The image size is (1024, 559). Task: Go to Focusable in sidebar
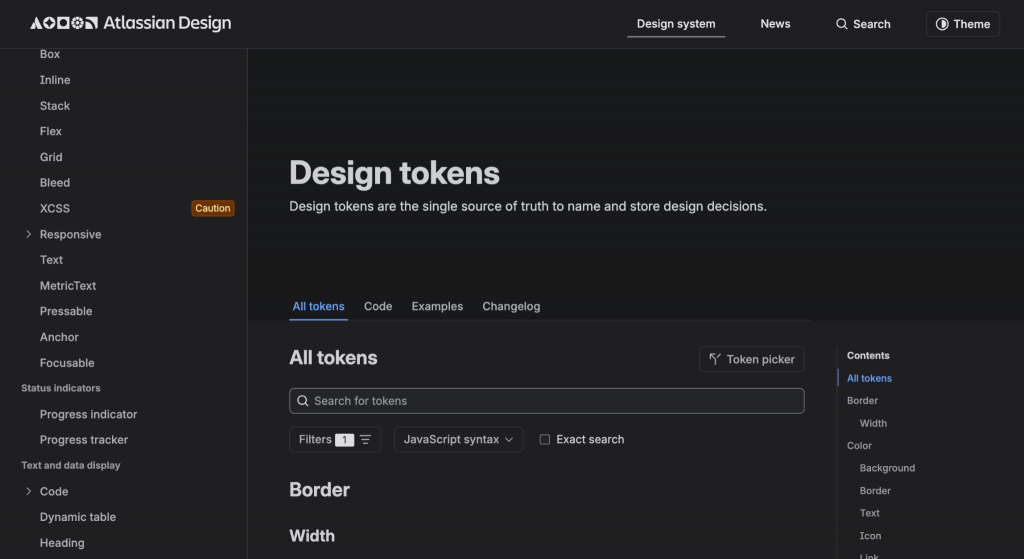[67, 363]
